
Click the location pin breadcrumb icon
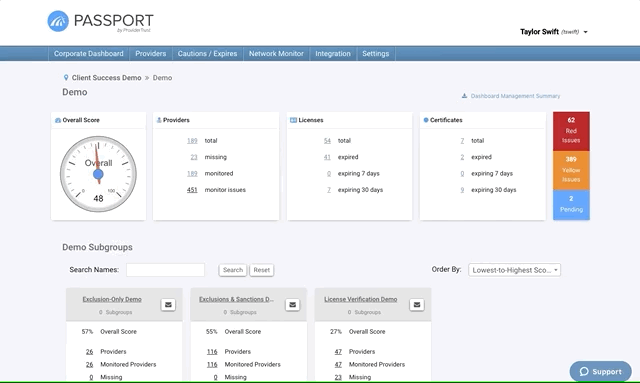click(x=66, y=78)
